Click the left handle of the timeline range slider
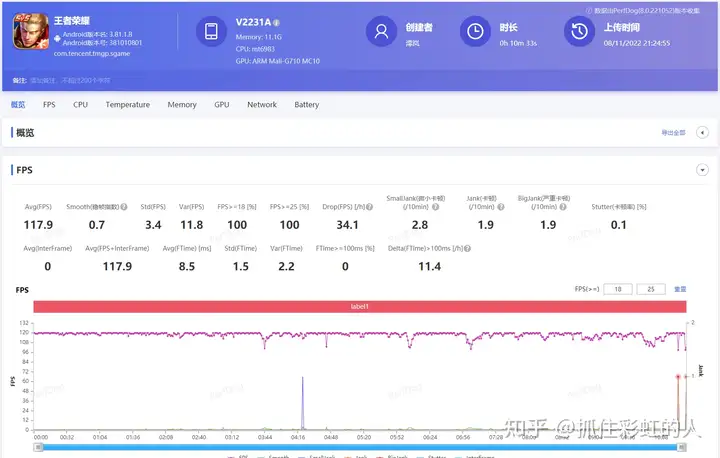 (39, 447)
